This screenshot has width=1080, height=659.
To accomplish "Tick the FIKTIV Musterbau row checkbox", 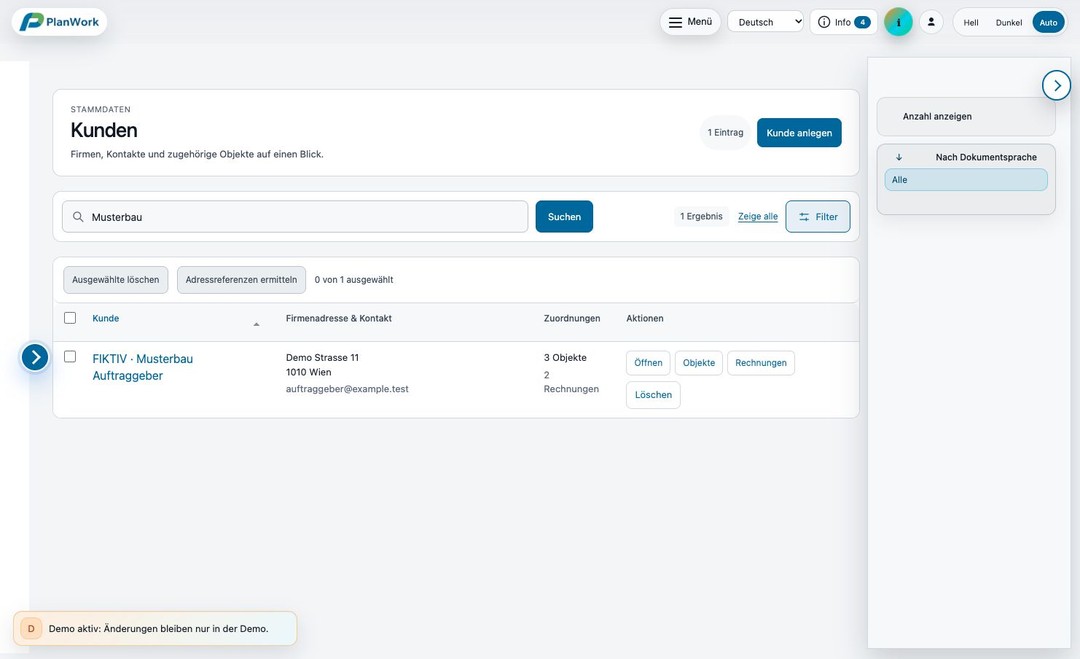I will [70, 357].
